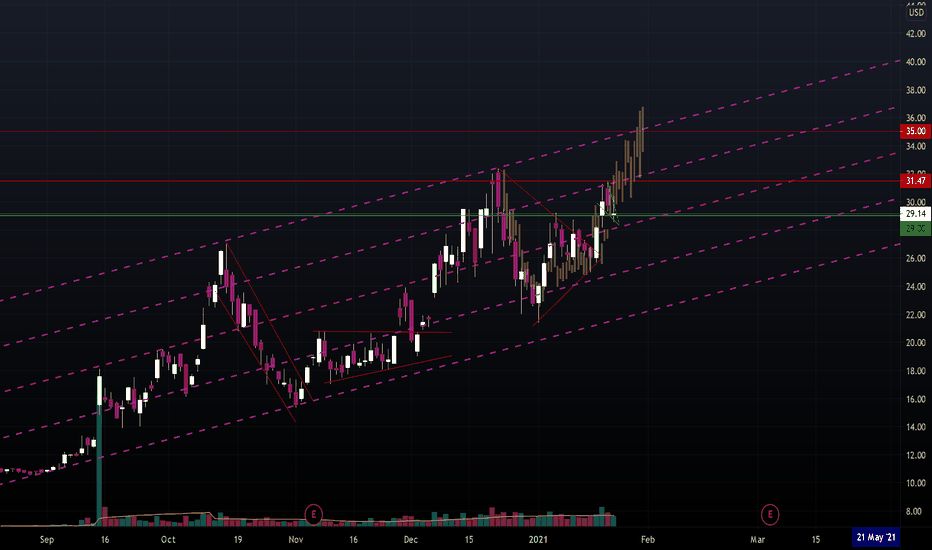Image resolution: width=932 pixels, height=550 pixels.
Task: Click the highlighted '21 May '21' date label
Action: [x=876, y=538]
